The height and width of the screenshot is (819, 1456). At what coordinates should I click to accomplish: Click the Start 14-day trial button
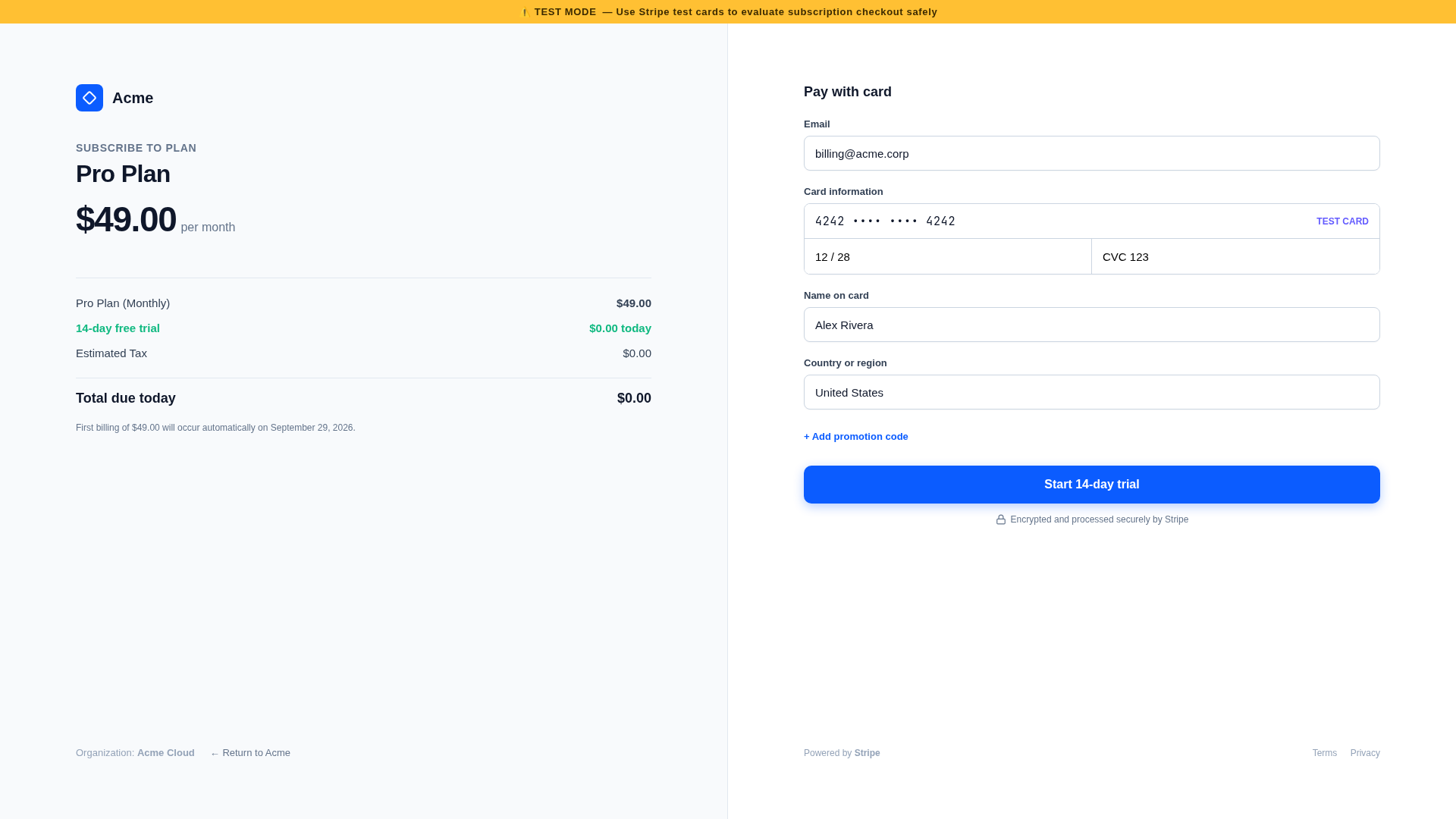[1092, 485]
